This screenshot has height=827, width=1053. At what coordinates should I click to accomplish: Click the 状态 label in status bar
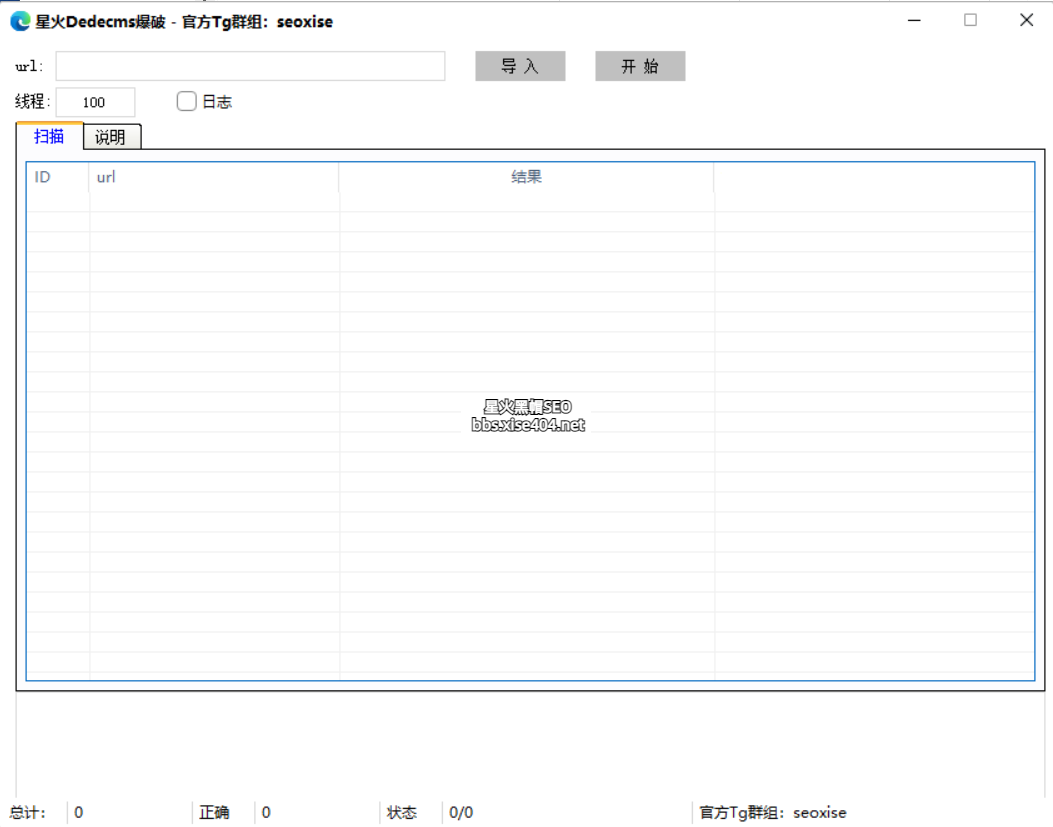pyautogui.click(x=402, y=812)
